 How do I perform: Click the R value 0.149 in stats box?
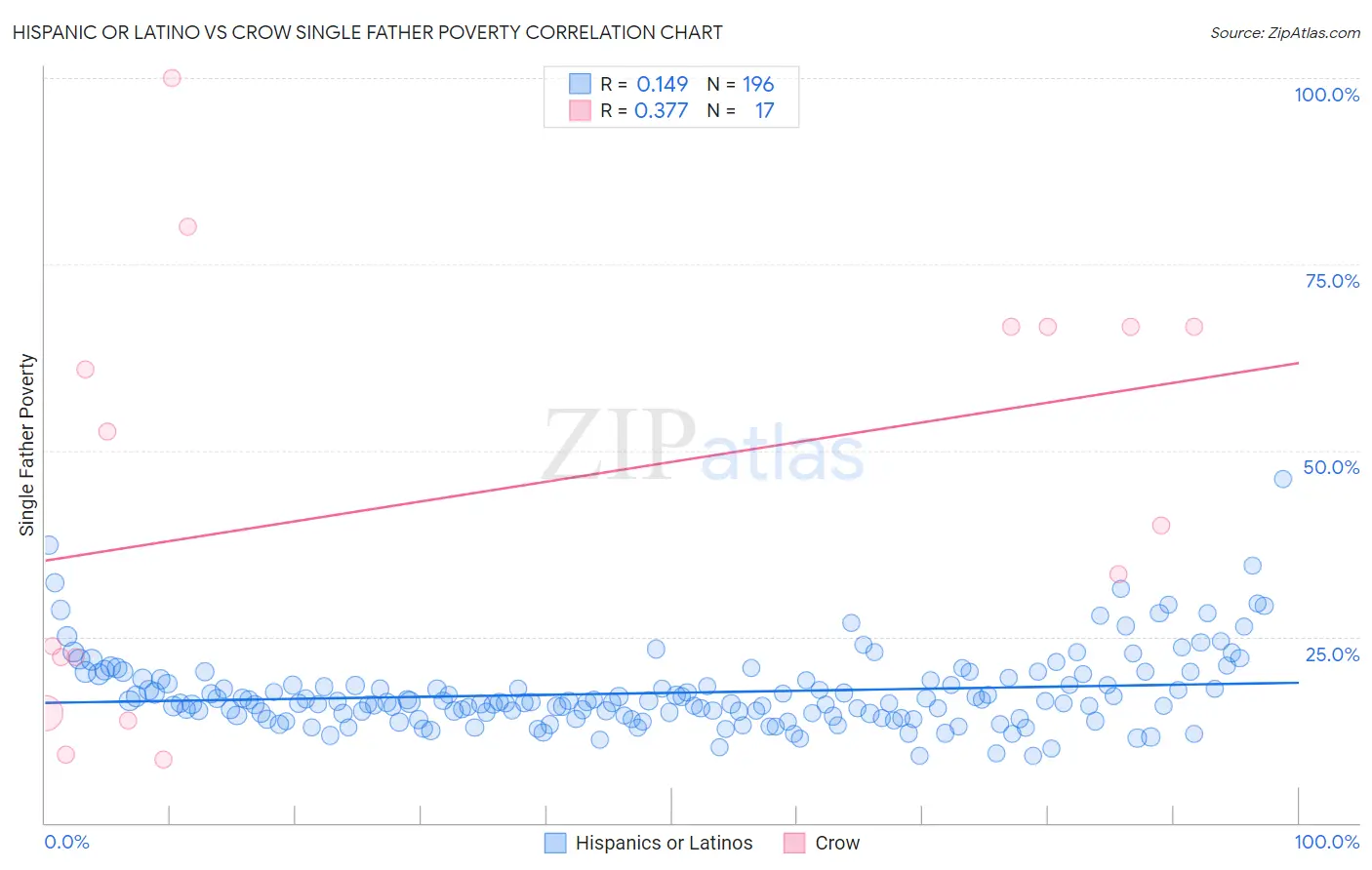click(663, 84)
